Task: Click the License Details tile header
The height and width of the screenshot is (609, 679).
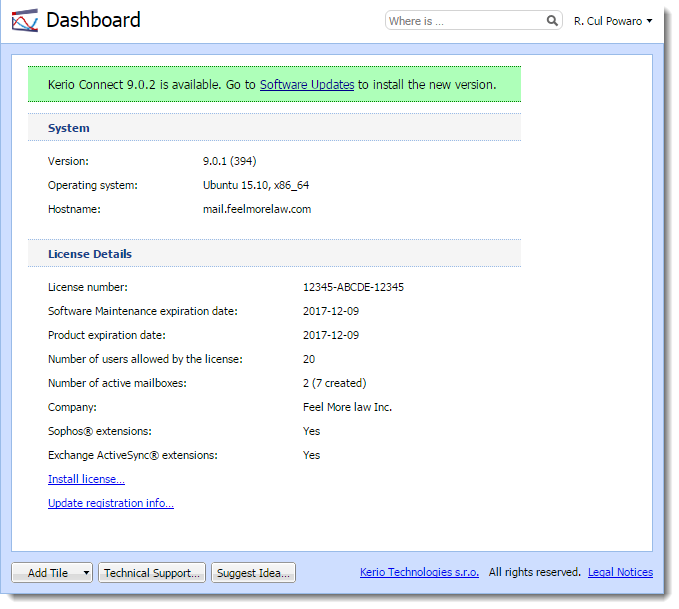Action: 275,253
